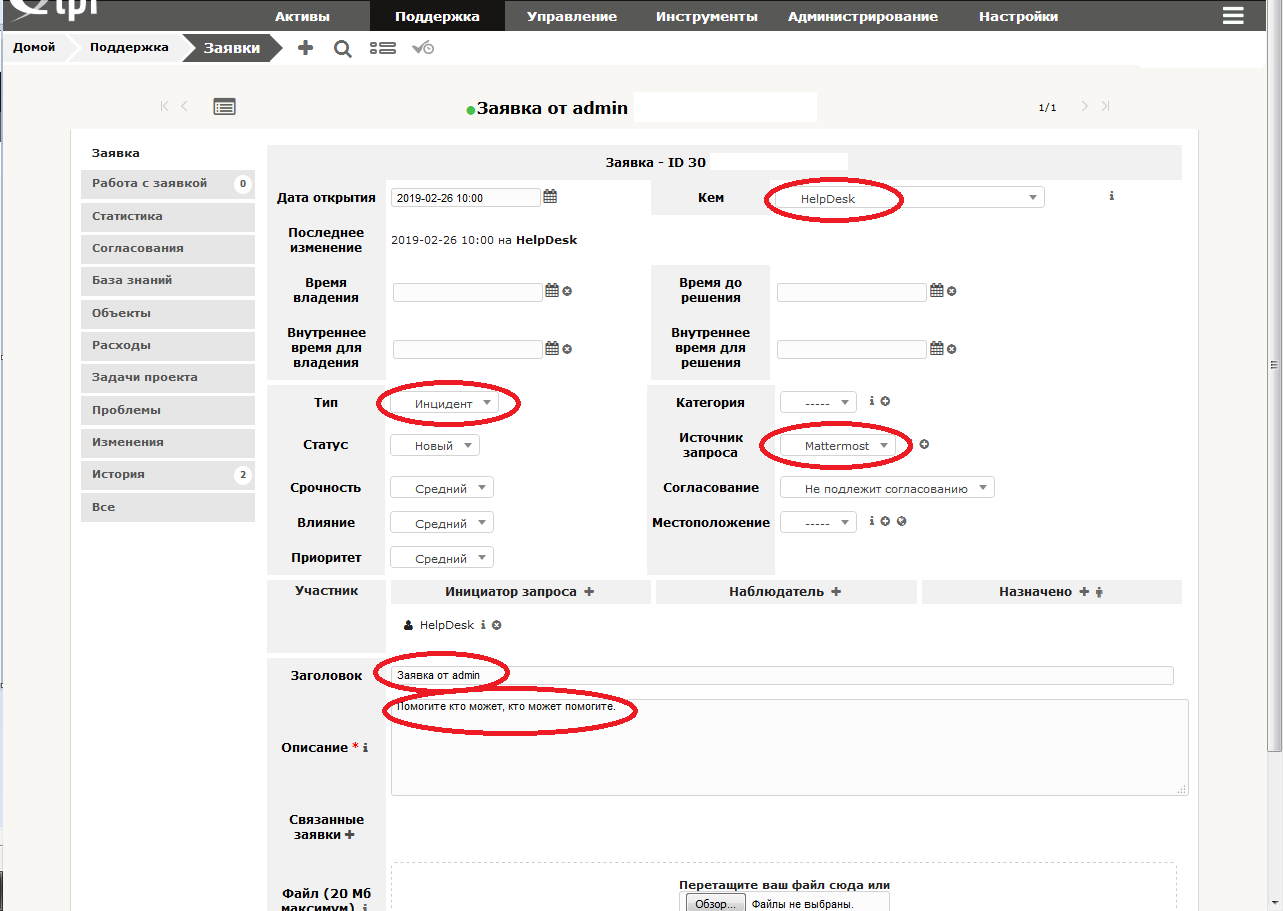Add a Наблюдатель with the plus icon
Viewport: 1283px width, 911px height.
(836, 592)
